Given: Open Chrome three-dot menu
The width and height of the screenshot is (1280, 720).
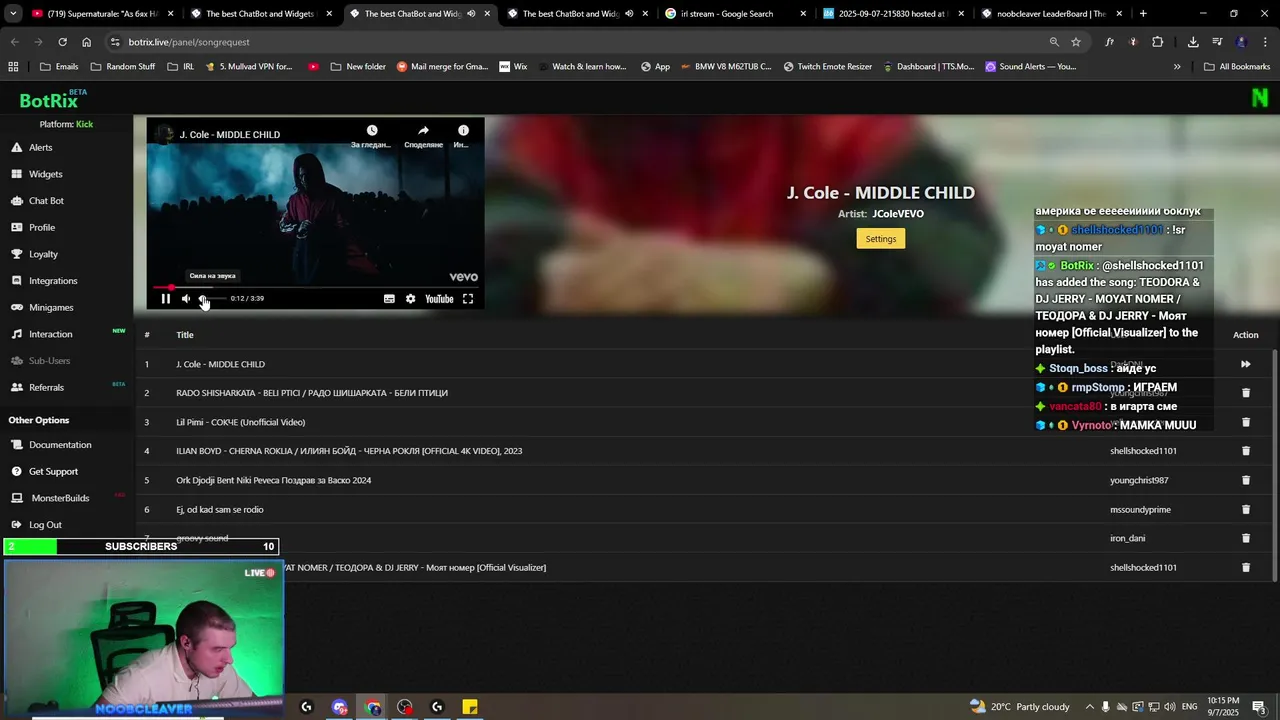Looking at the screenshot, I should click(x=1263, y=42).
